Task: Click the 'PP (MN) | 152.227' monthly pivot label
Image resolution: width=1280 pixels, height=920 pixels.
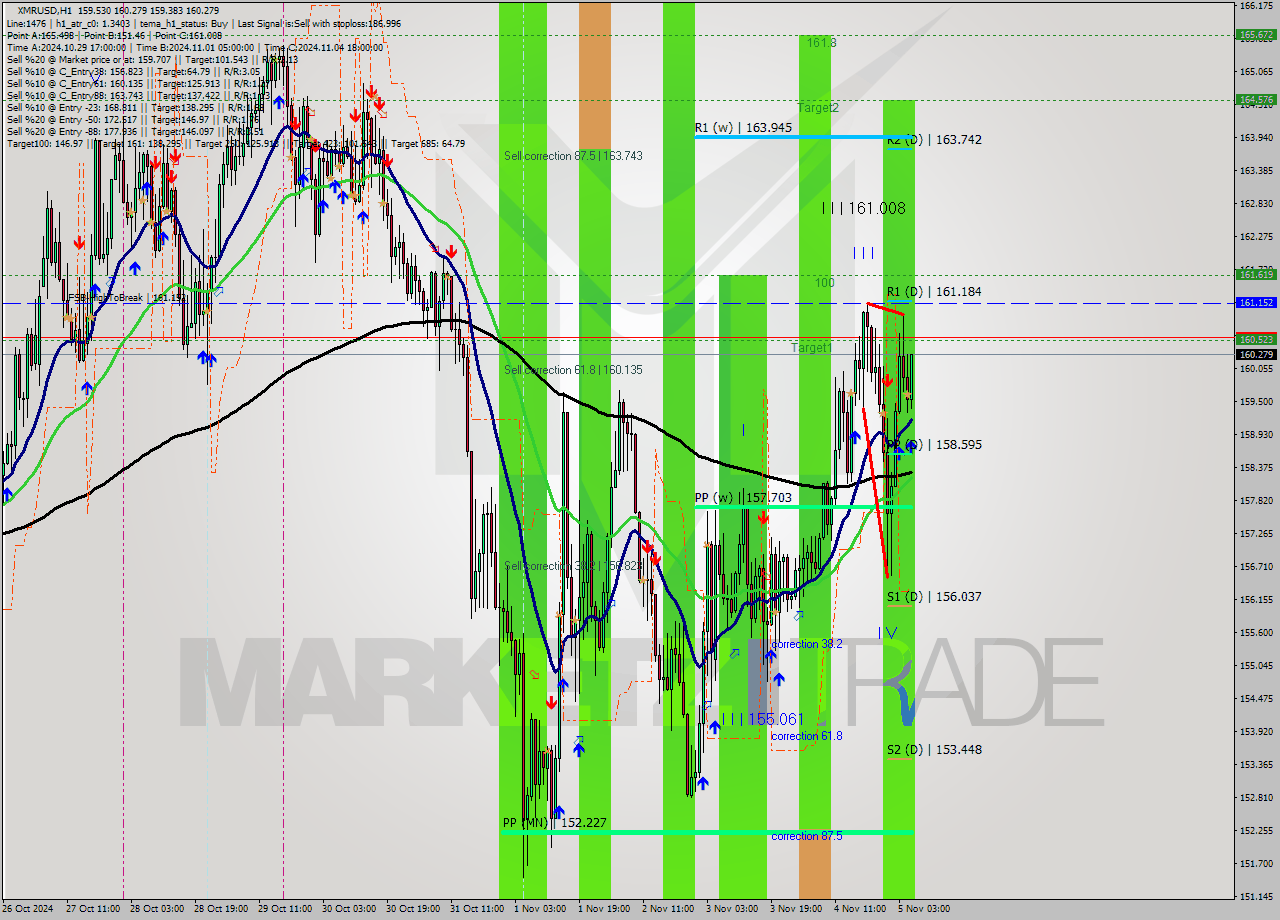Action: (555, 823)
